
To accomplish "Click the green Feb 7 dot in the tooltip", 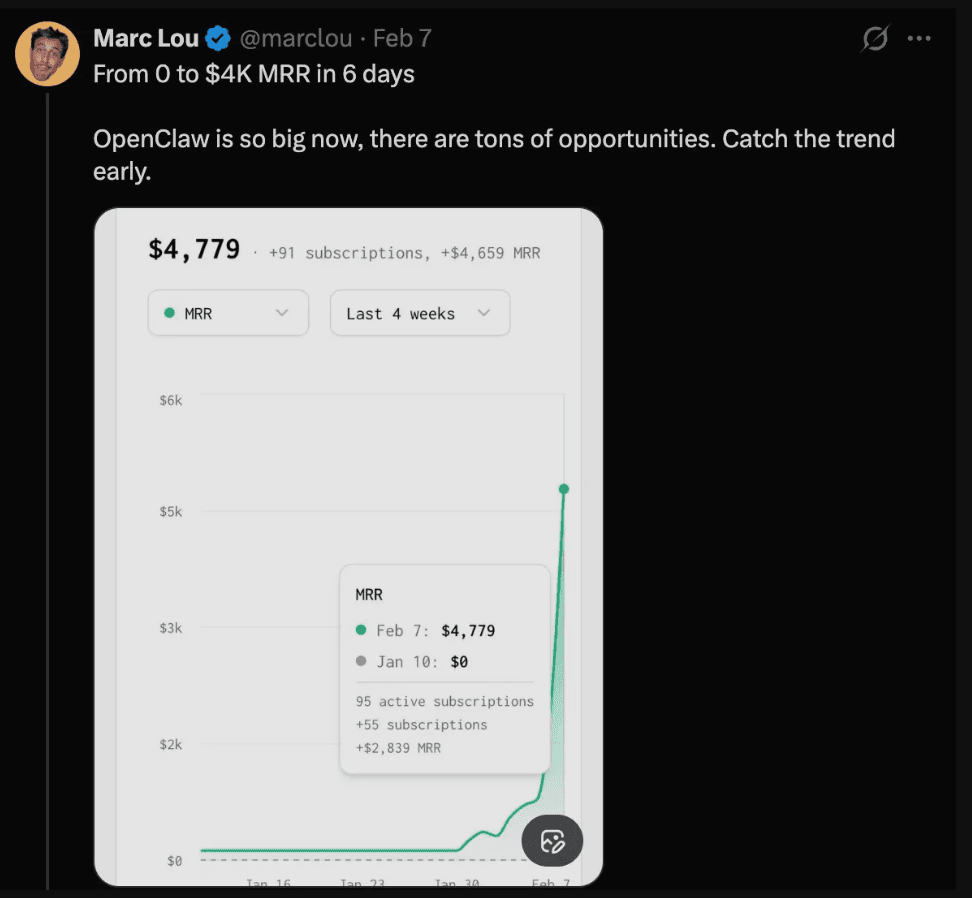I will coord(361,631).
